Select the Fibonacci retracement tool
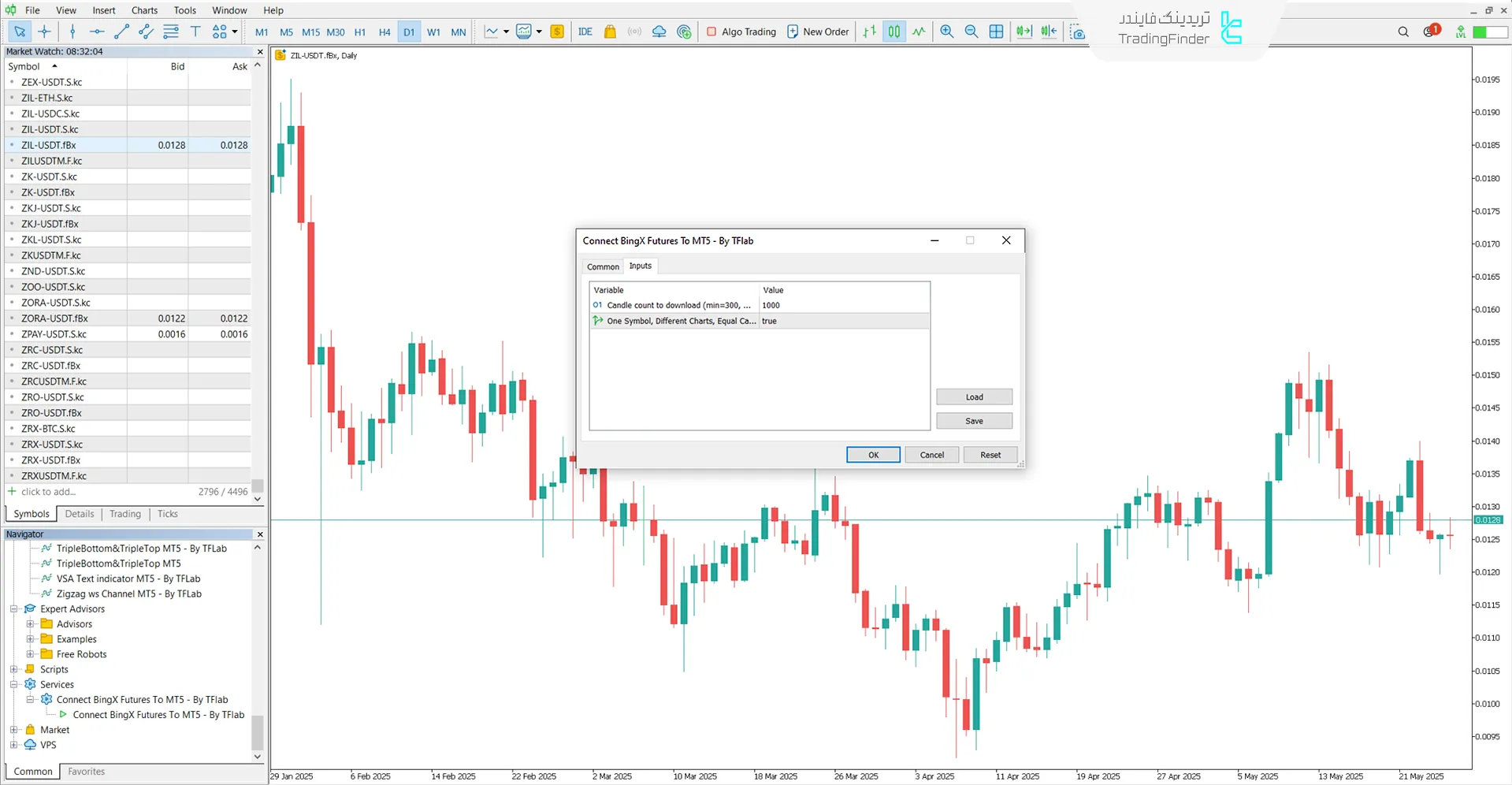The height and width of the screenshot is (785, 1512). pos(170,32)
